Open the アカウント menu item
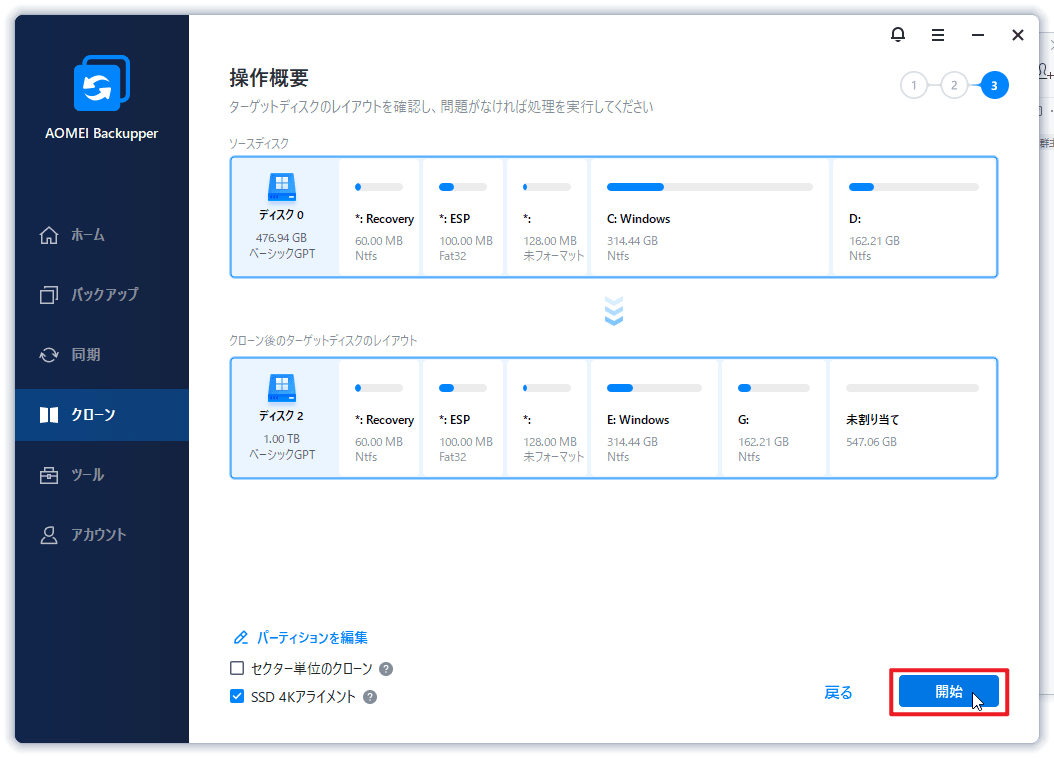The height and width of the screenshot is (758, 1054). point(102,535)
